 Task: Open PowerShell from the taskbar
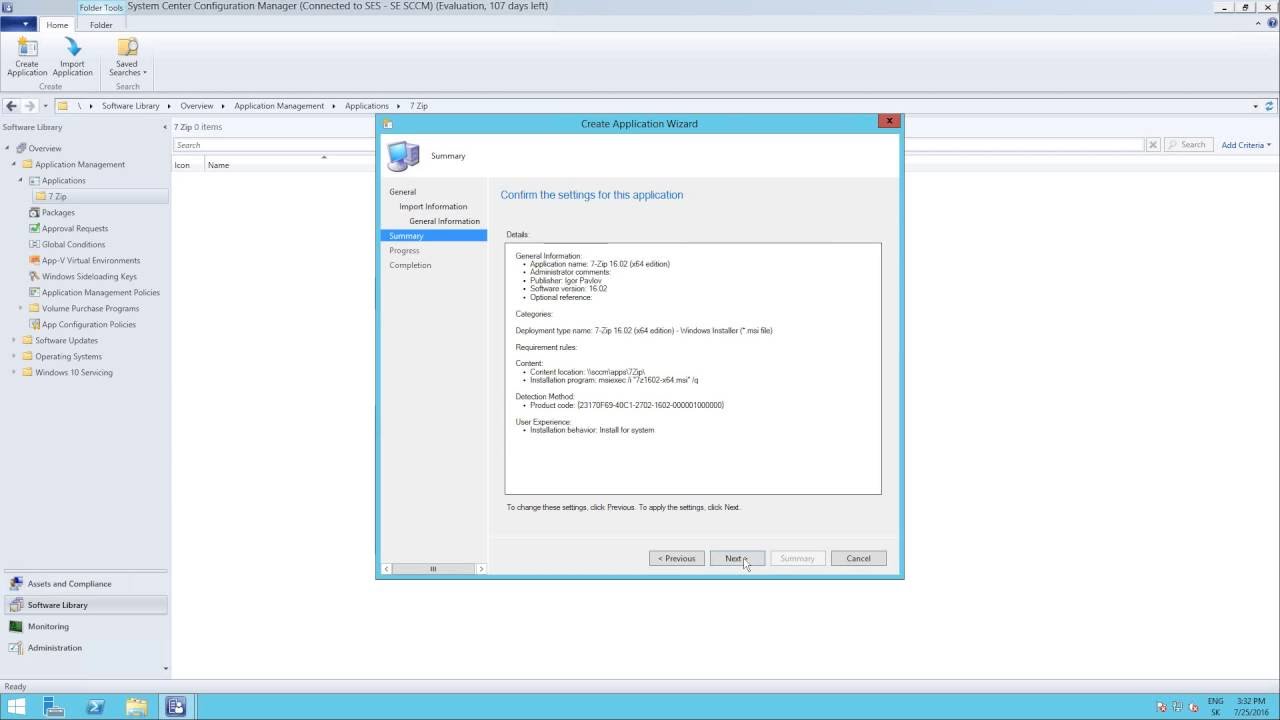pyautogui.click(x=95, y=707)
